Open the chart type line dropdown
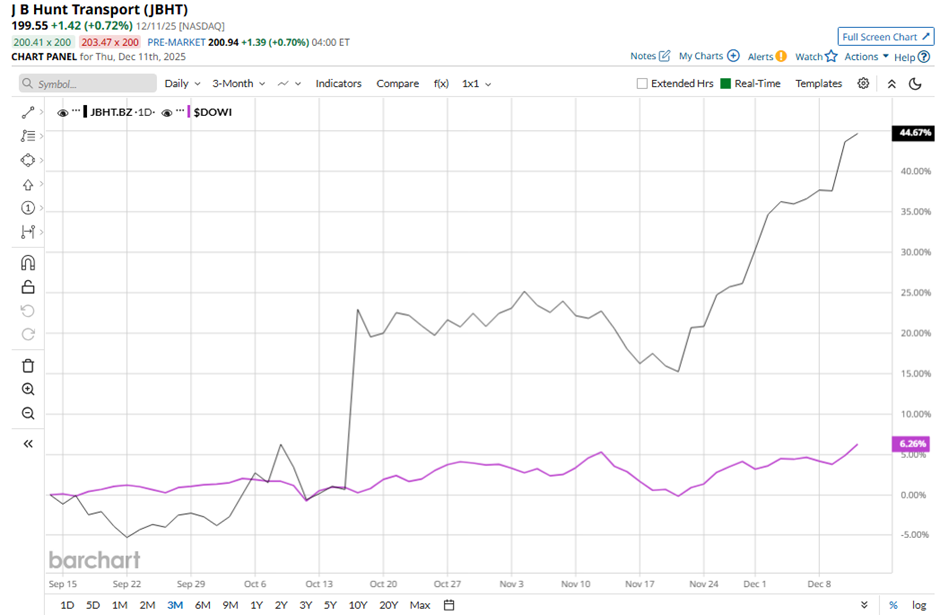 coord(289,83)
